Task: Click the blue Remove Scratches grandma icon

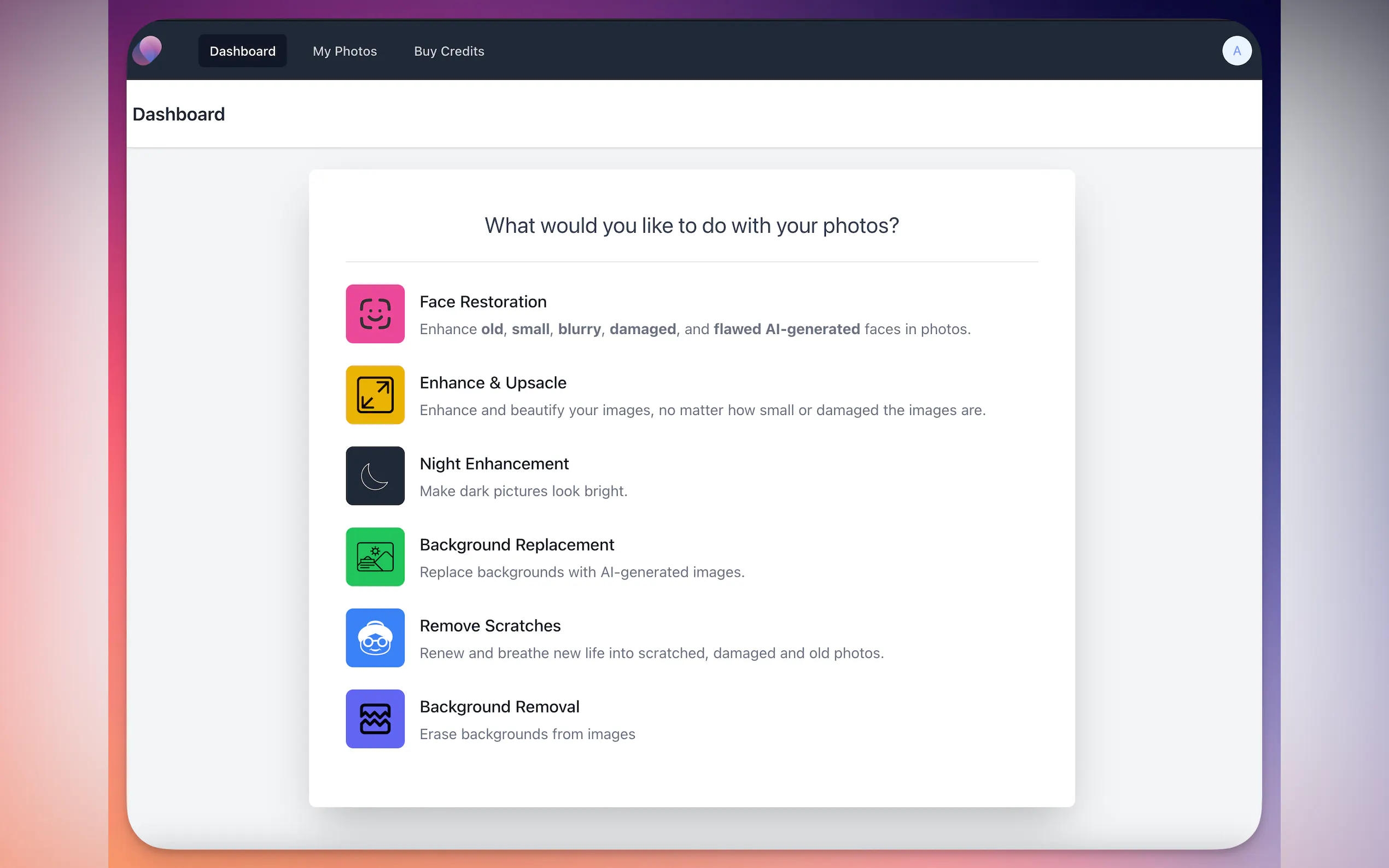Action: click(x=375, y=638)
